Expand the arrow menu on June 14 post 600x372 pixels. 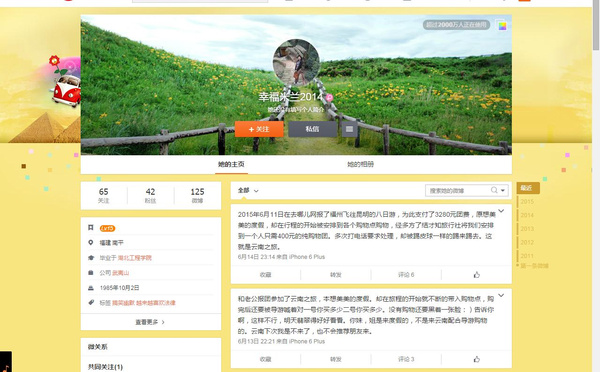point(501,211)
